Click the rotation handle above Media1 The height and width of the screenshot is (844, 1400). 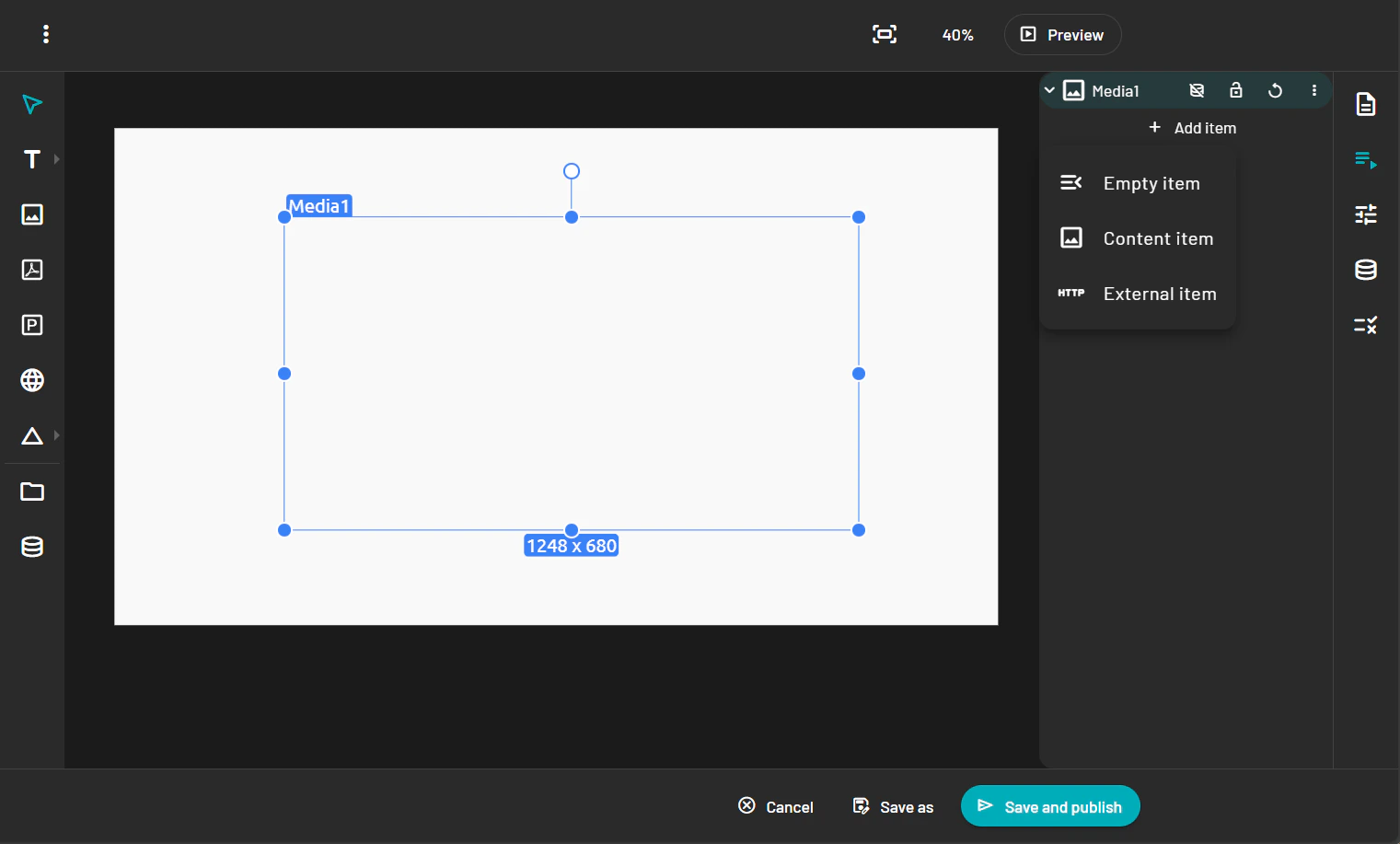(572, 171)
